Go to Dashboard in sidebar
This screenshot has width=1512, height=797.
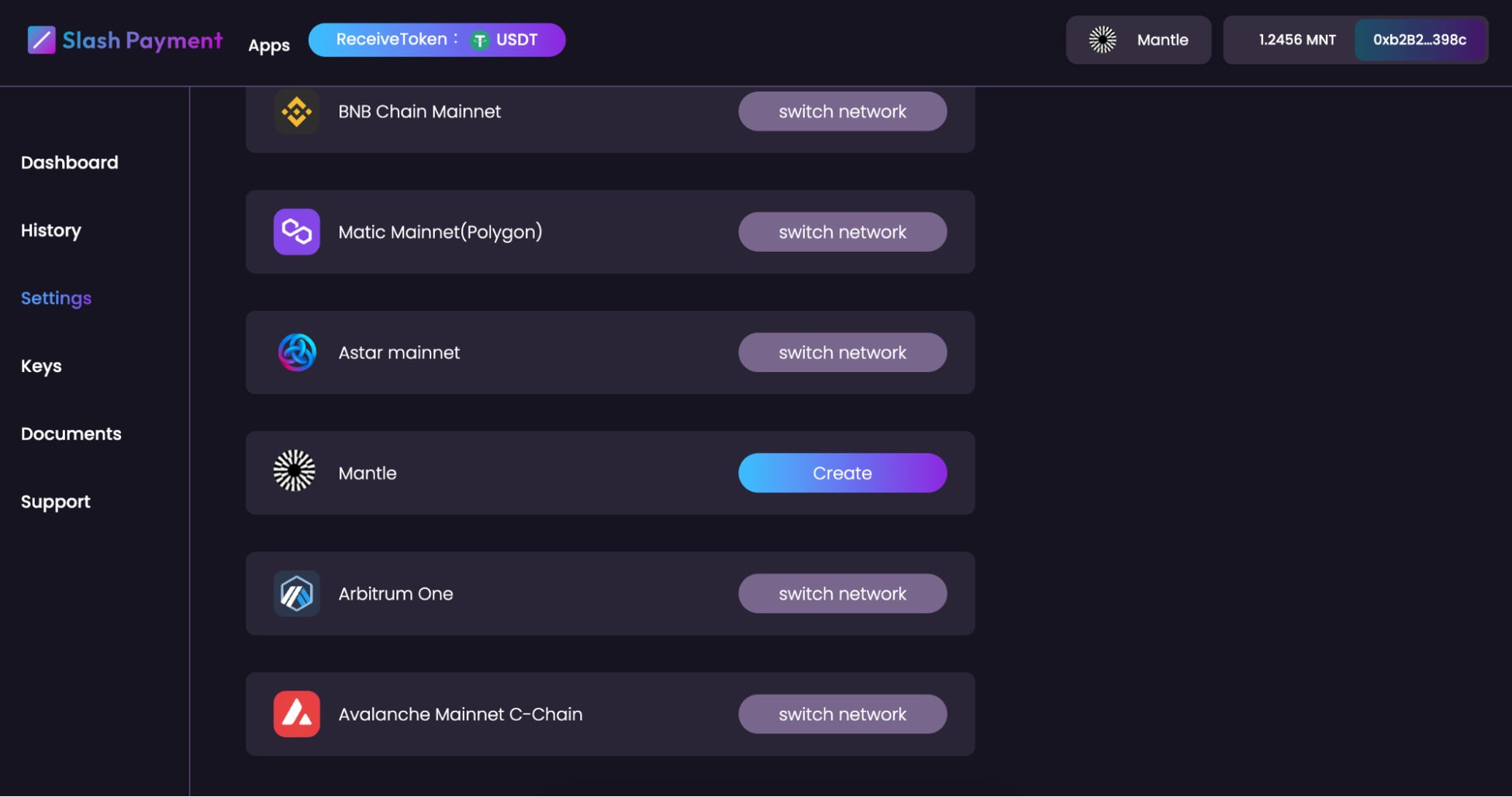70,163
